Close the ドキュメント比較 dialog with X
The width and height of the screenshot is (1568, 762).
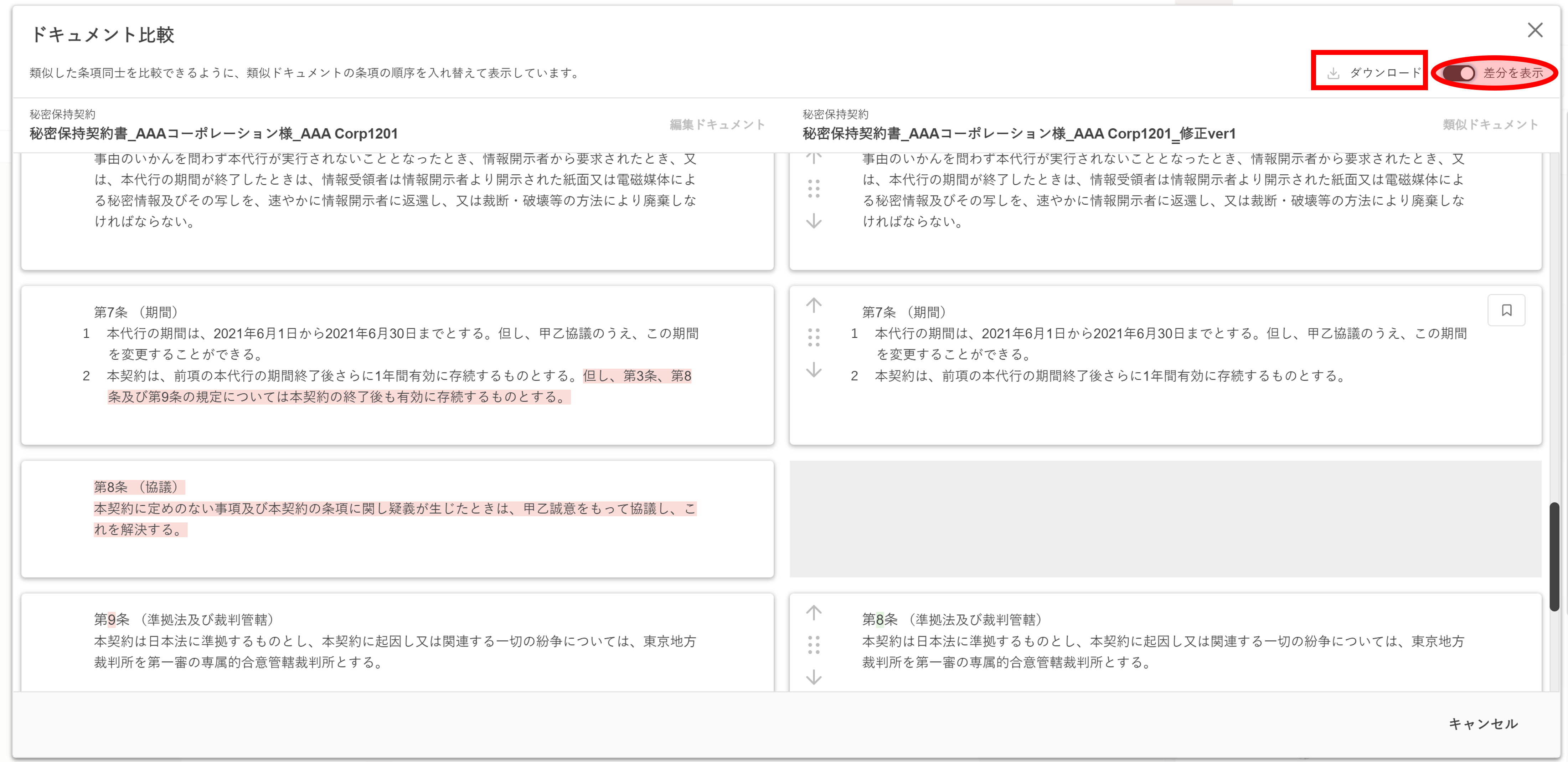1535,30
